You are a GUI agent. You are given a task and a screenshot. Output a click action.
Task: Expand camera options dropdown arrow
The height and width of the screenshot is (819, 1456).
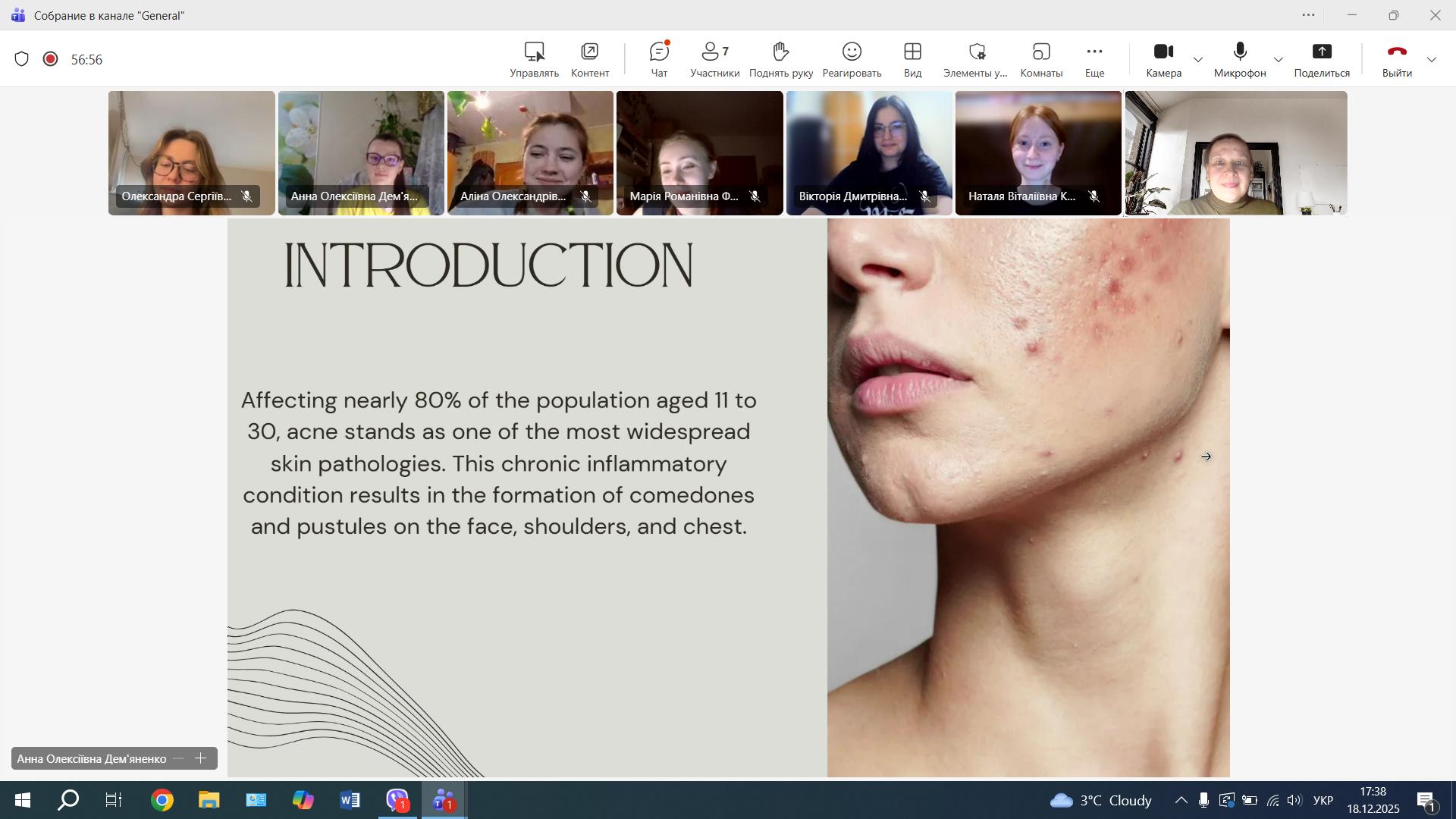(1198, 60)
